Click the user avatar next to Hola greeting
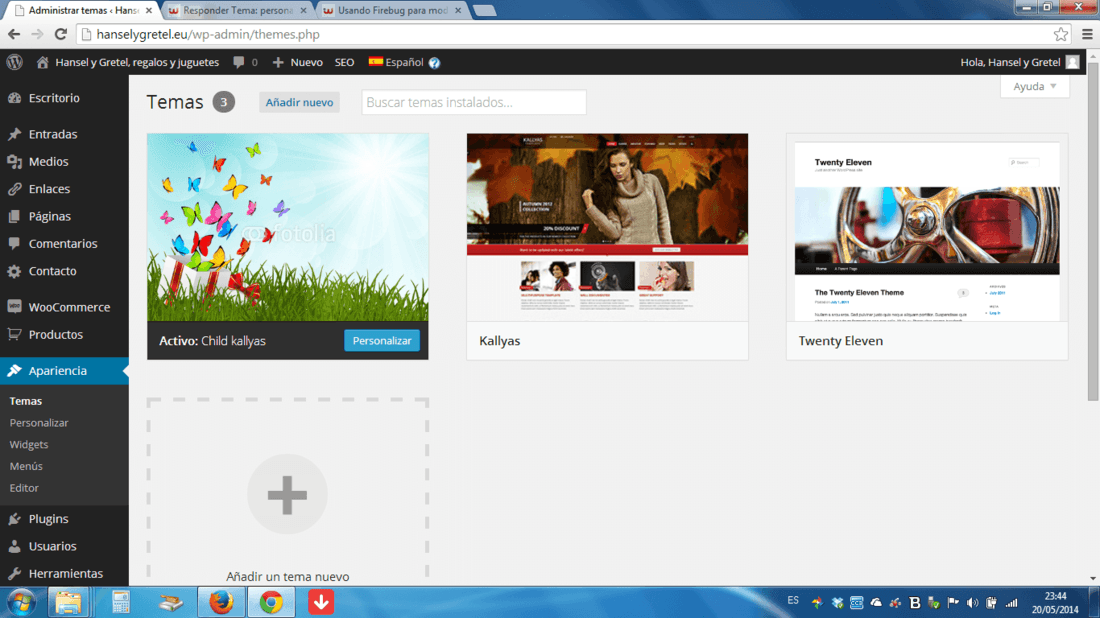 coord(1072,62)
